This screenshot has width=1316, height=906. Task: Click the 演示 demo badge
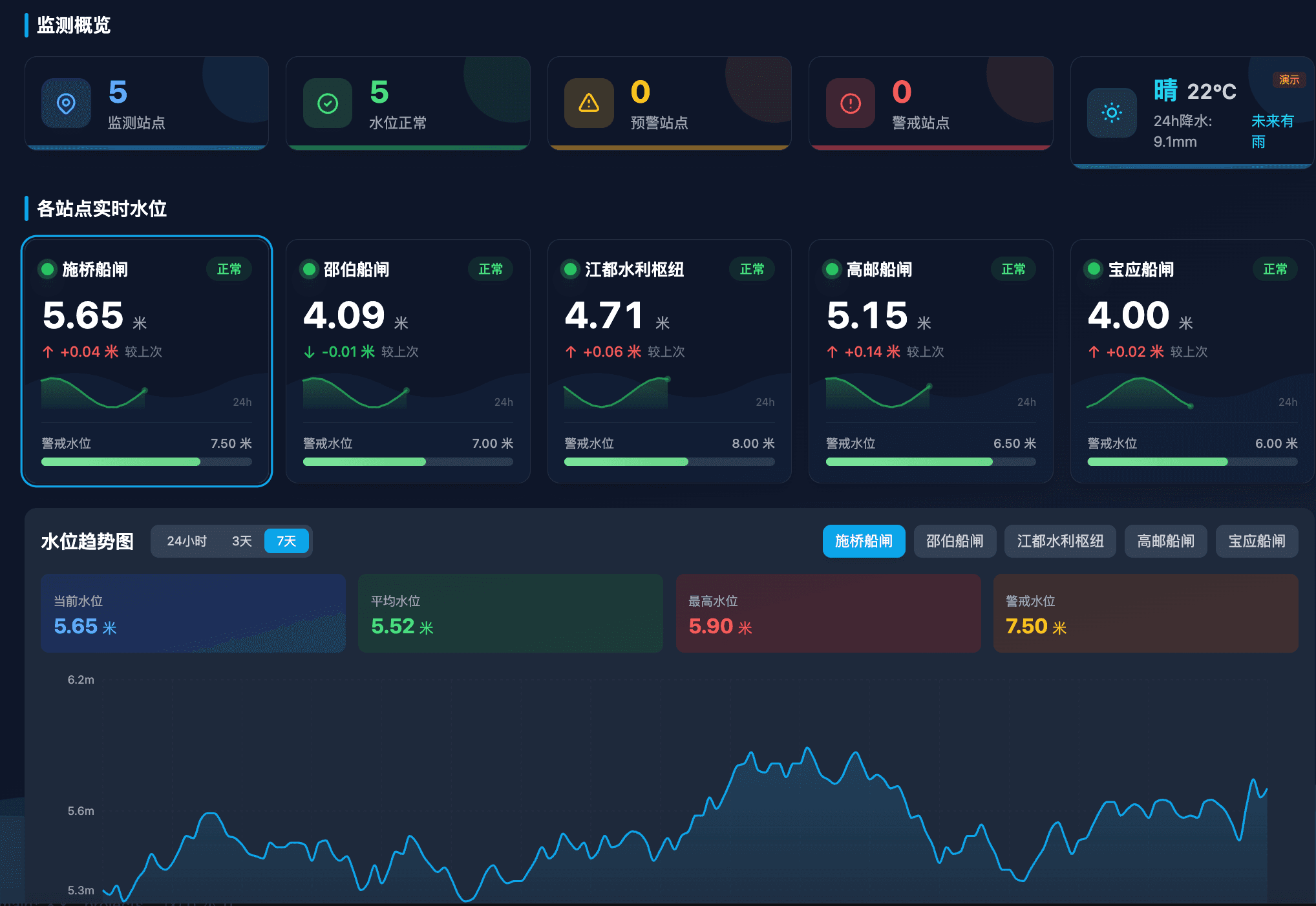1289,79
